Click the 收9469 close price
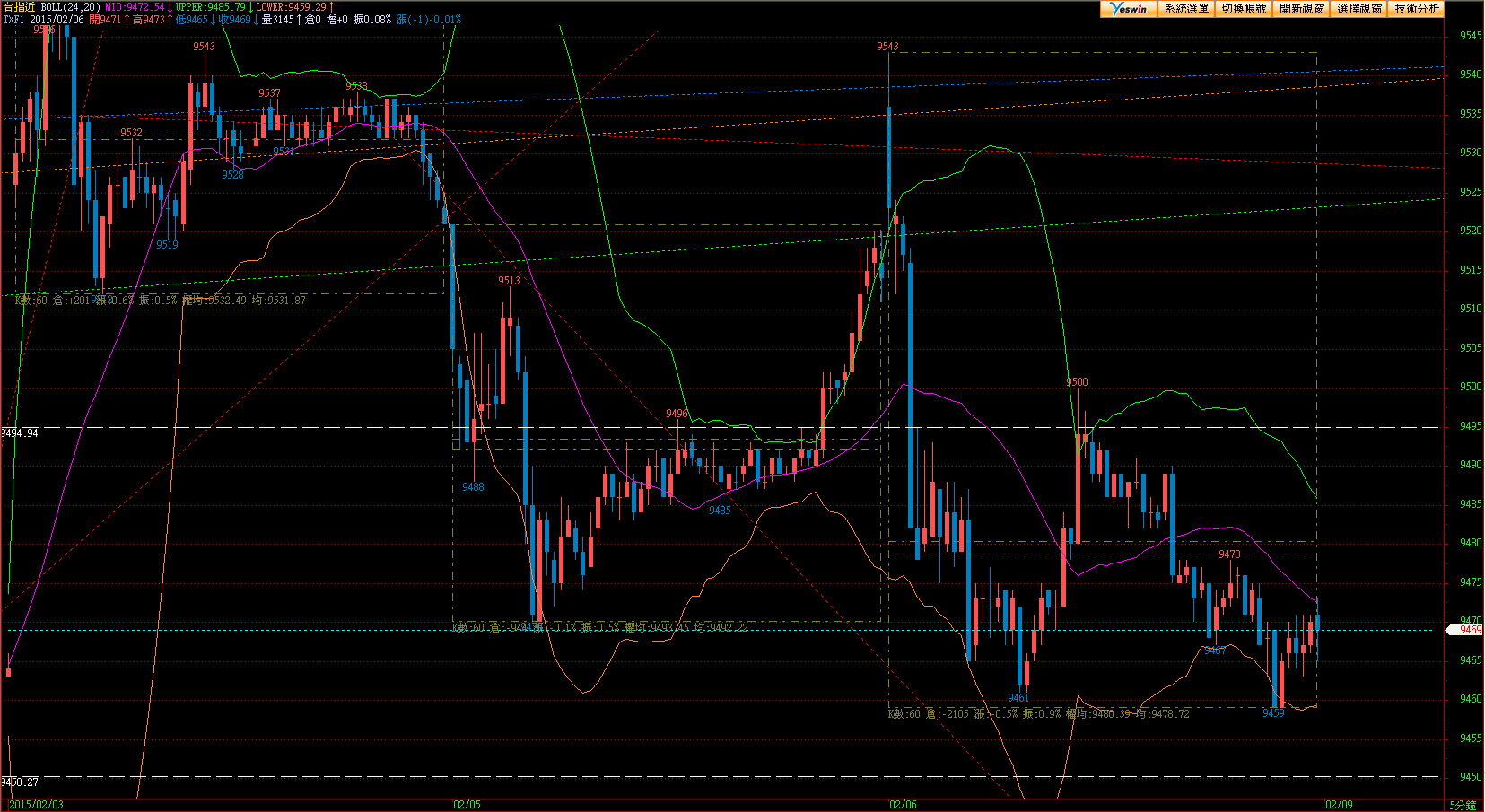 [235, 20]
